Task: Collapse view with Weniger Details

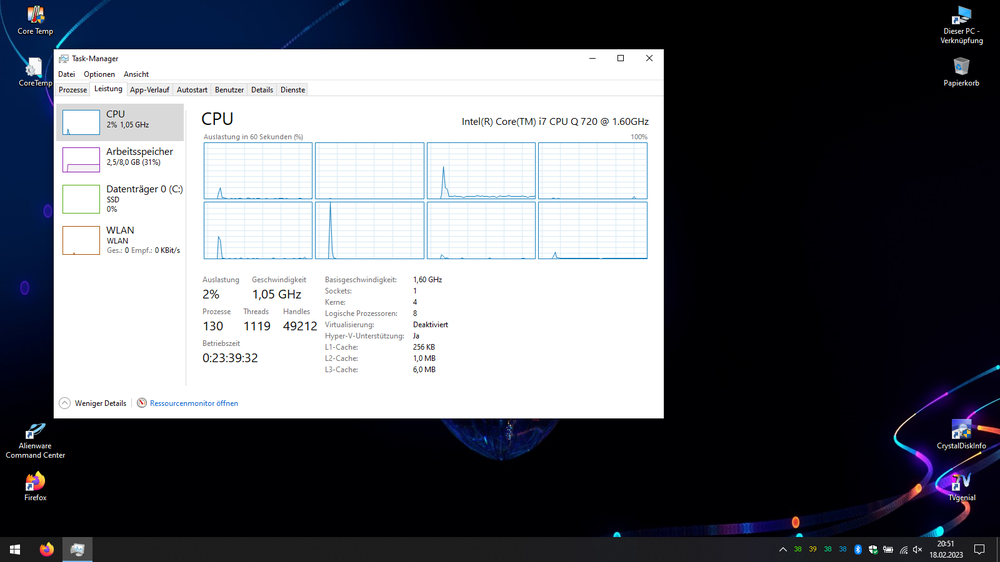Action: [x=93, y=403]
